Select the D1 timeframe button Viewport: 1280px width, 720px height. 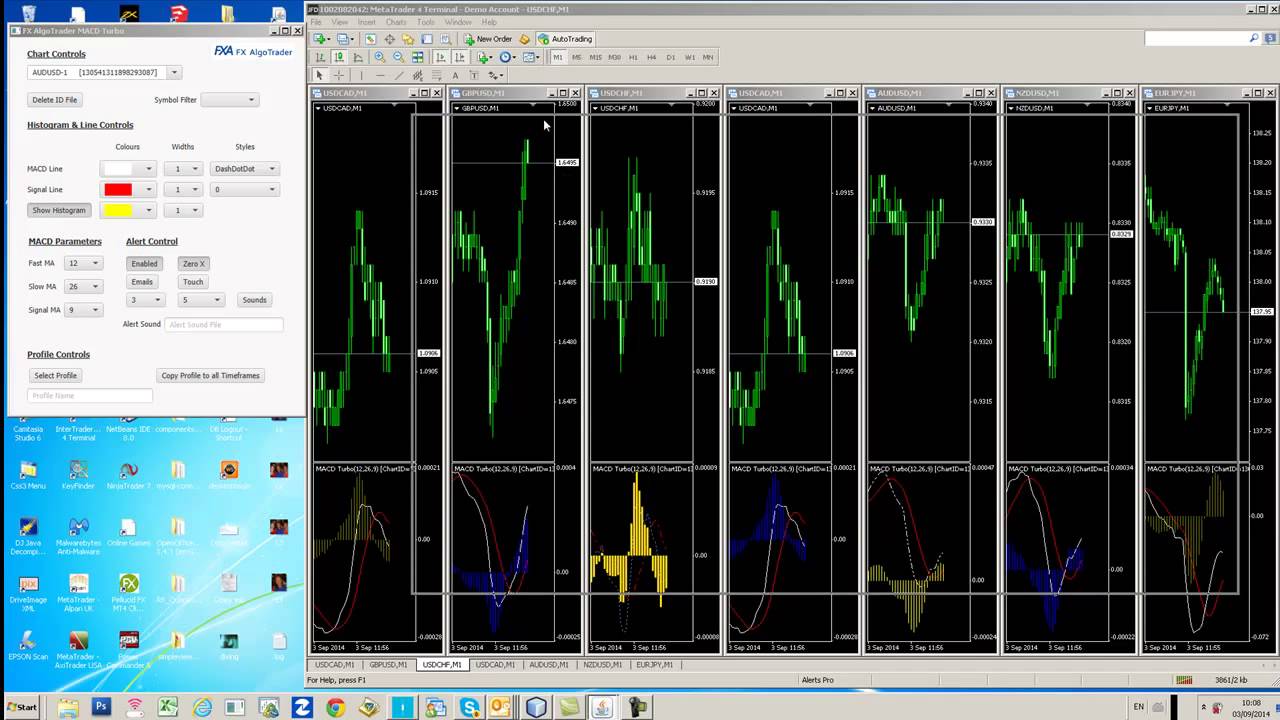click(670, 57)
